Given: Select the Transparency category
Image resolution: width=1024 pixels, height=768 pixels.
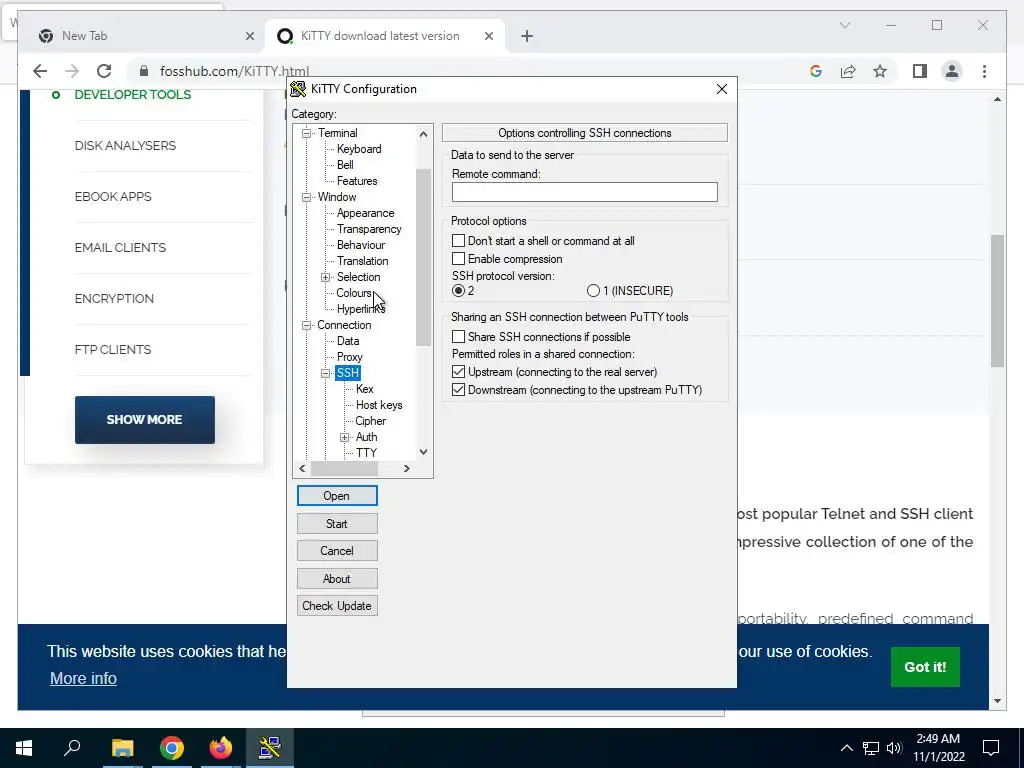Looking at the screenshot, I should click(x=369, y=229).
